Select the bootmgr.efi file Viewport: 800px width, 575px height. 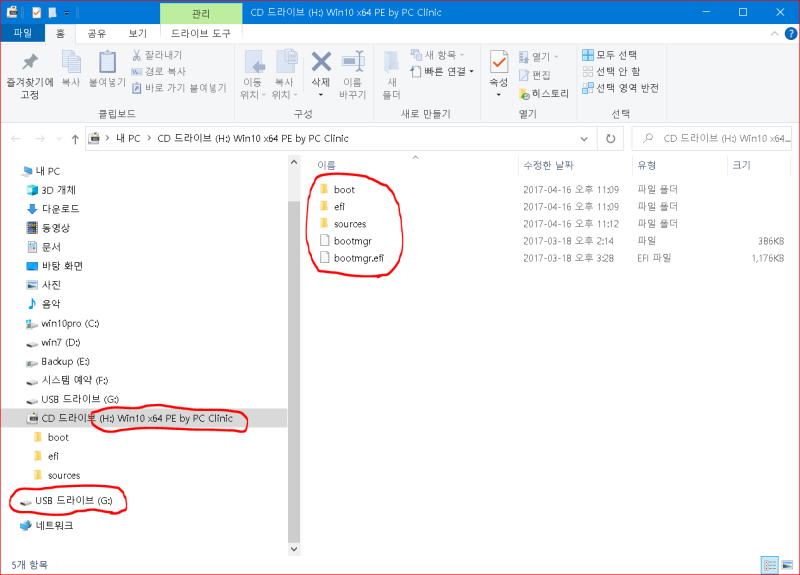coord(359,258)
